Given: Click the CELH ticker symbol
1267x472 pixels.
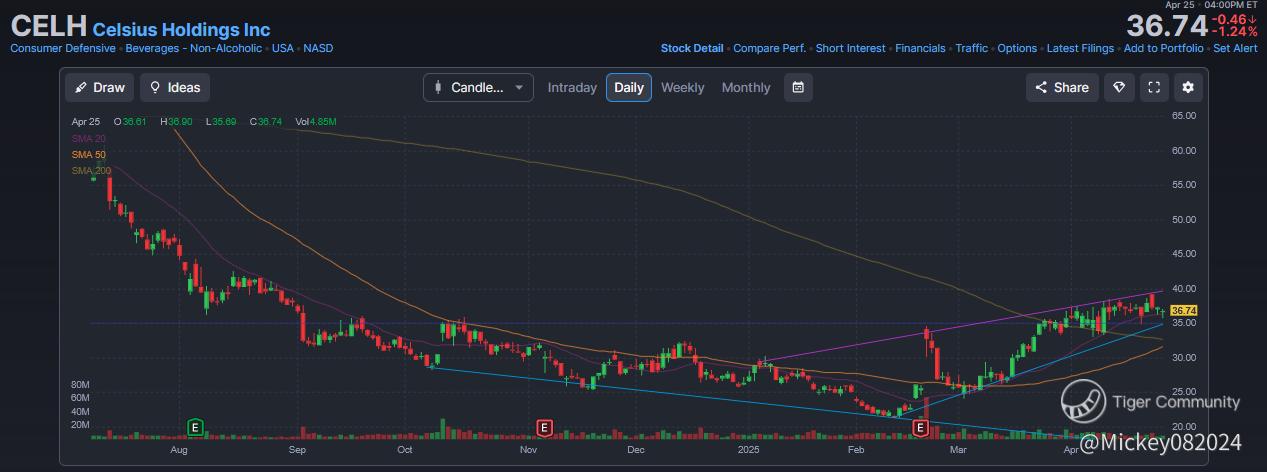Looking at the screenshot, I should (49, 27).
